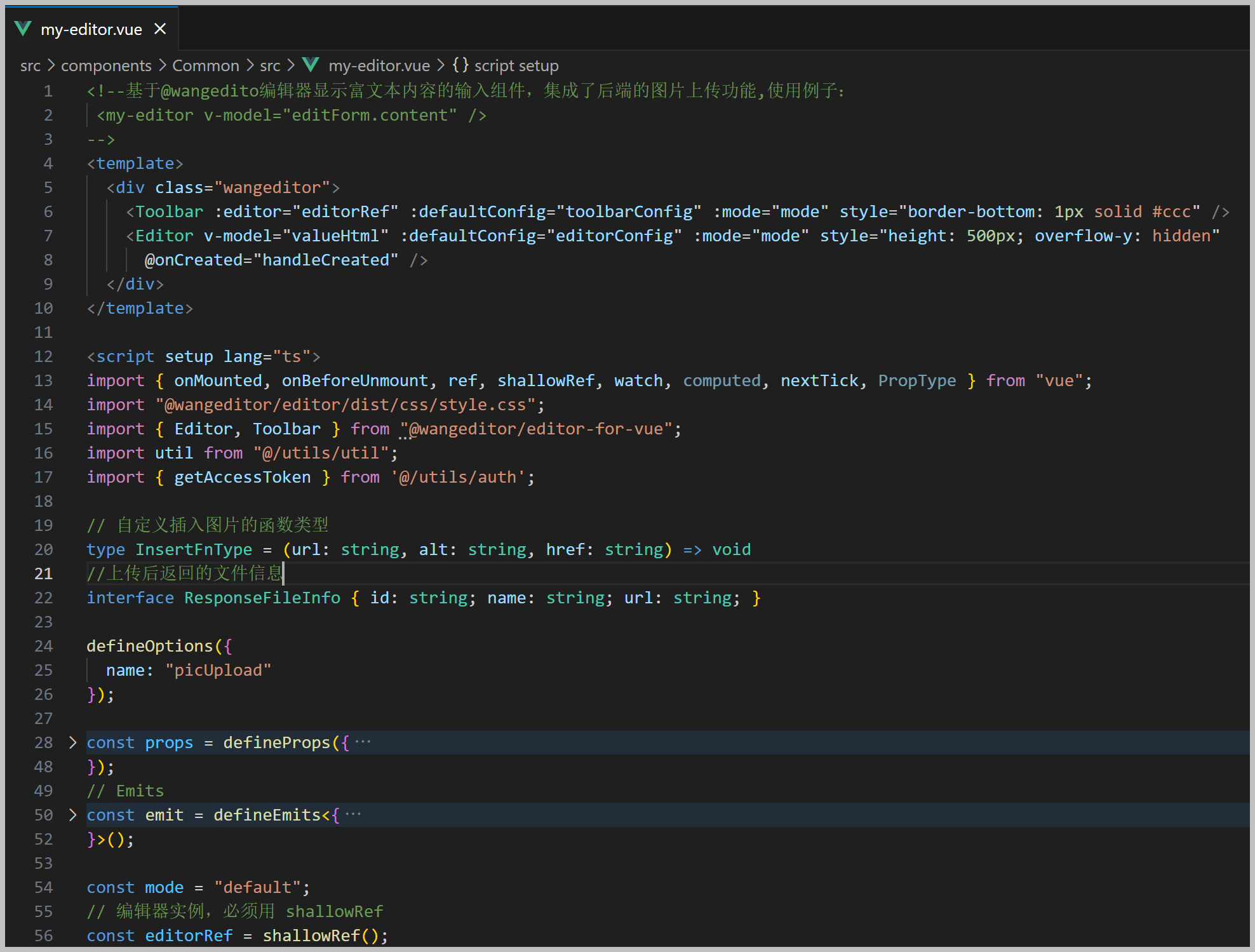
Task: Click the Vue icon in the breadcrumb
Action: click(x=311, y=65)
